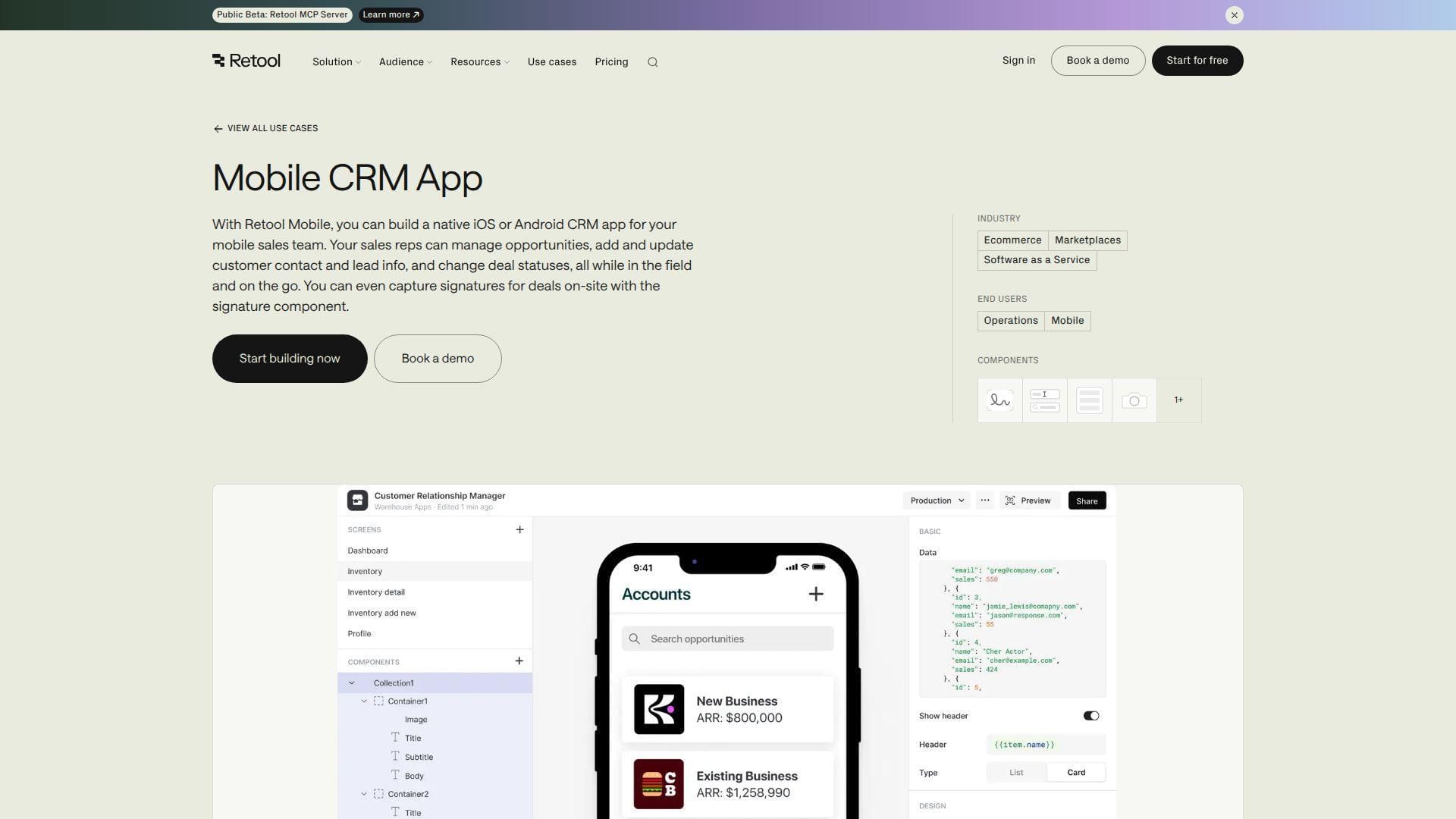The image size is (1456, 819).
Task: Select the Software as a Service tag
Action: [x=1037, y=260]
